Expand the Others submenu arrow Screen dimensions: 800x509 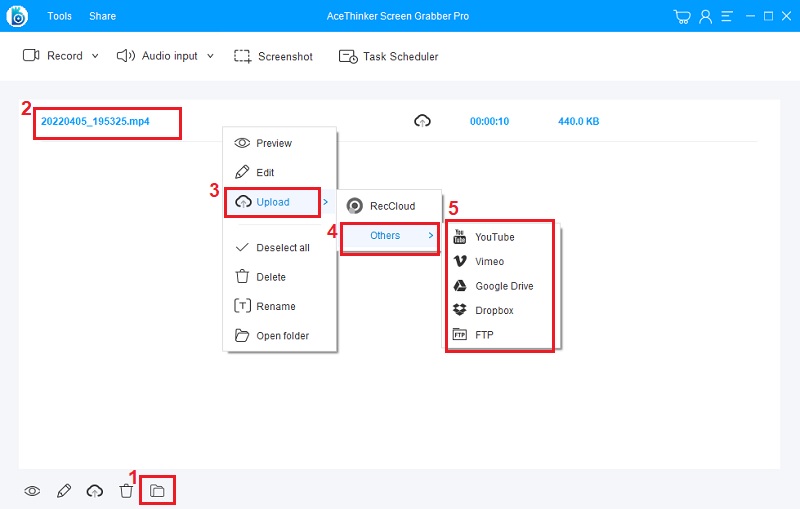(431, 235)
